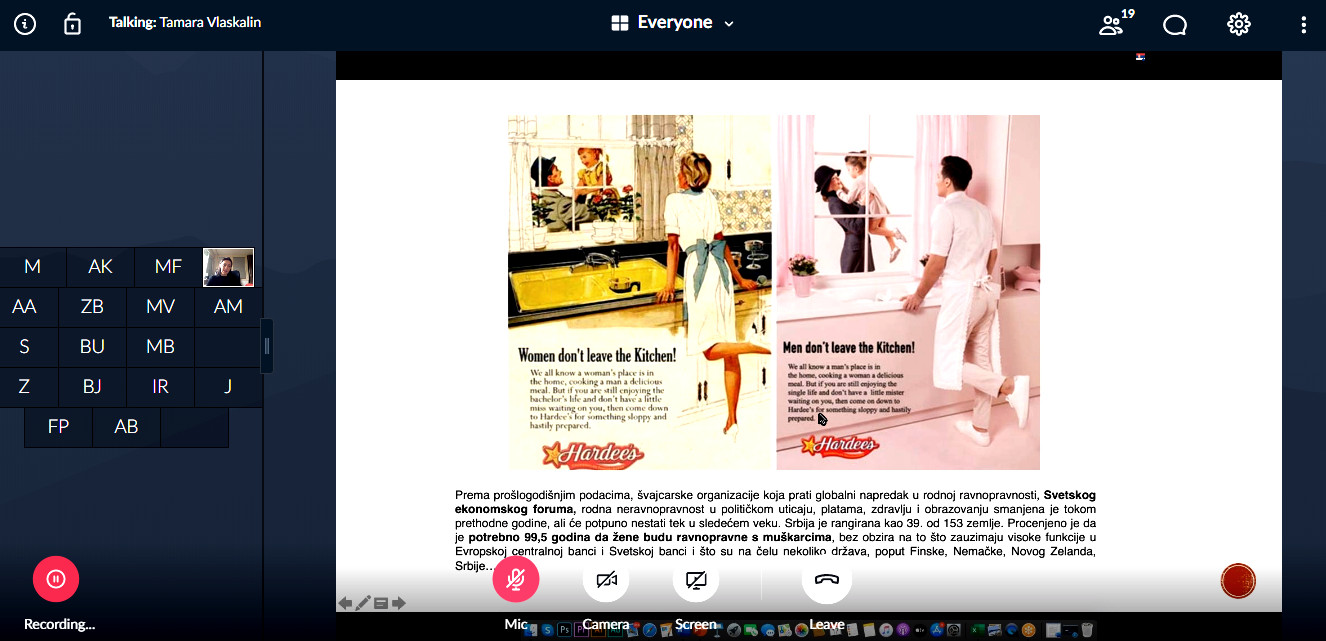Select participant tile FP
This screenshot has width=1326, height=641.
point(58,427)
